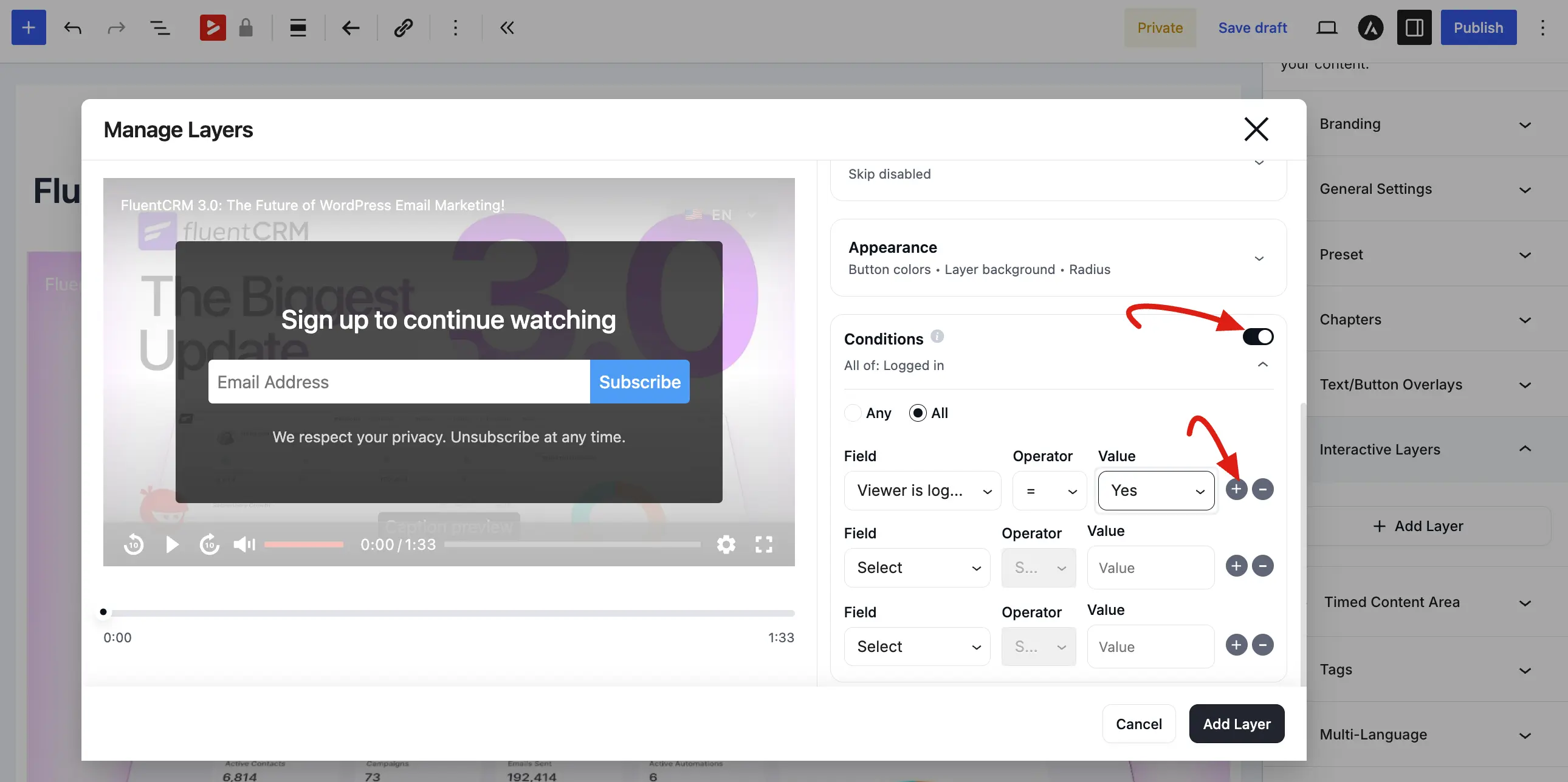Click the Save draft link
Screen dimensions: 1568x782
(1252, 27)
